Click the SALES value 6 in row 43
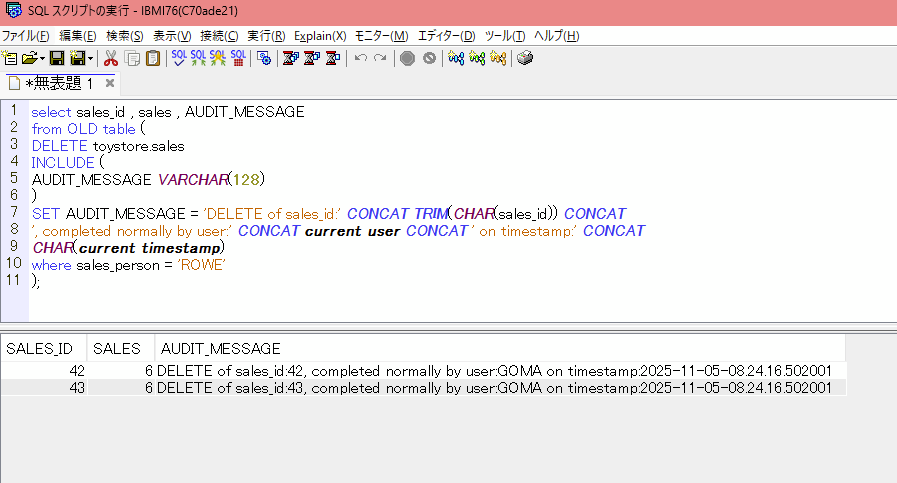This screenshot has height=483, width=897. pyautogui.click(x=121, y=387)
